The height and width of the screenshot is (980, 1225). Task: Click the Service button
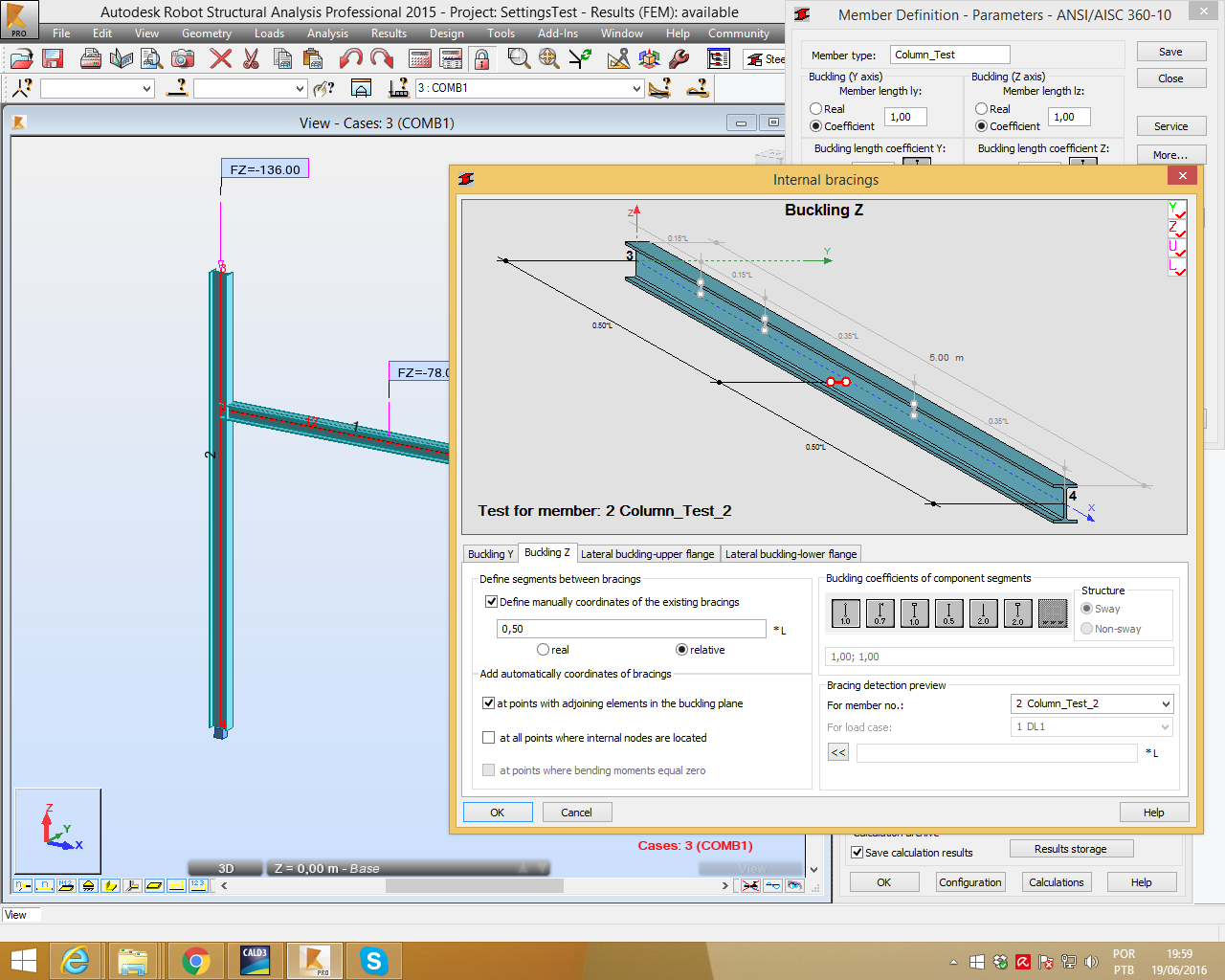pos(1170,126)
